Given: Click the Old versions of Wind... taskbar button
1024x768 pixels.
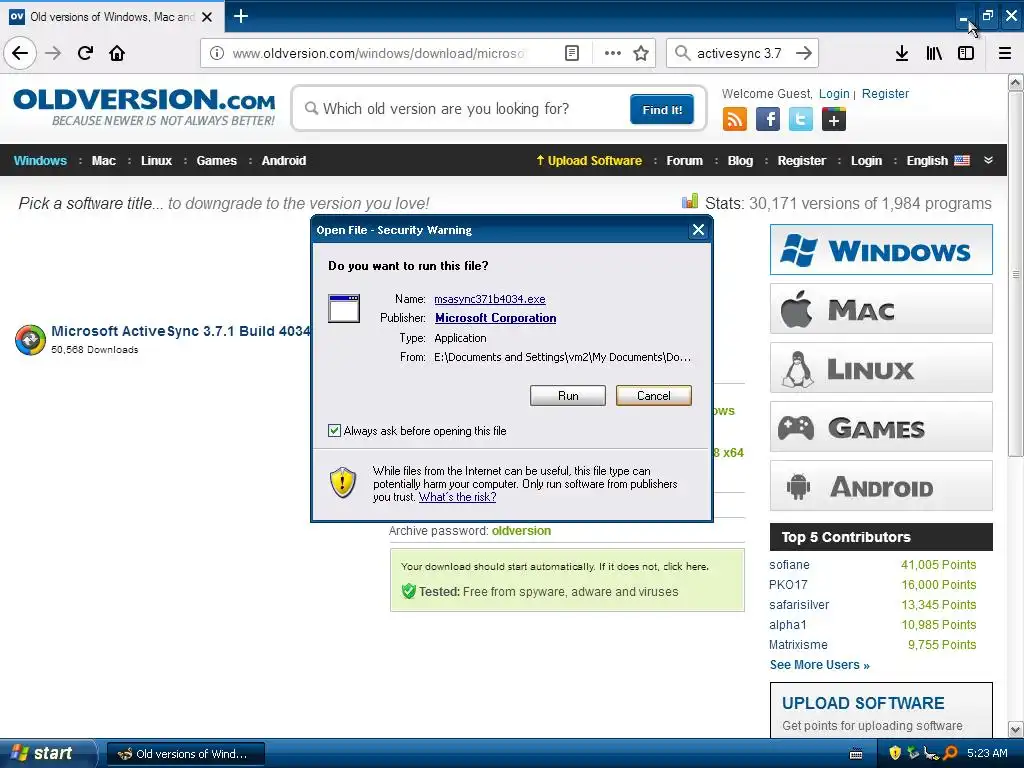Looking at the screenshot, I should 185,754.
